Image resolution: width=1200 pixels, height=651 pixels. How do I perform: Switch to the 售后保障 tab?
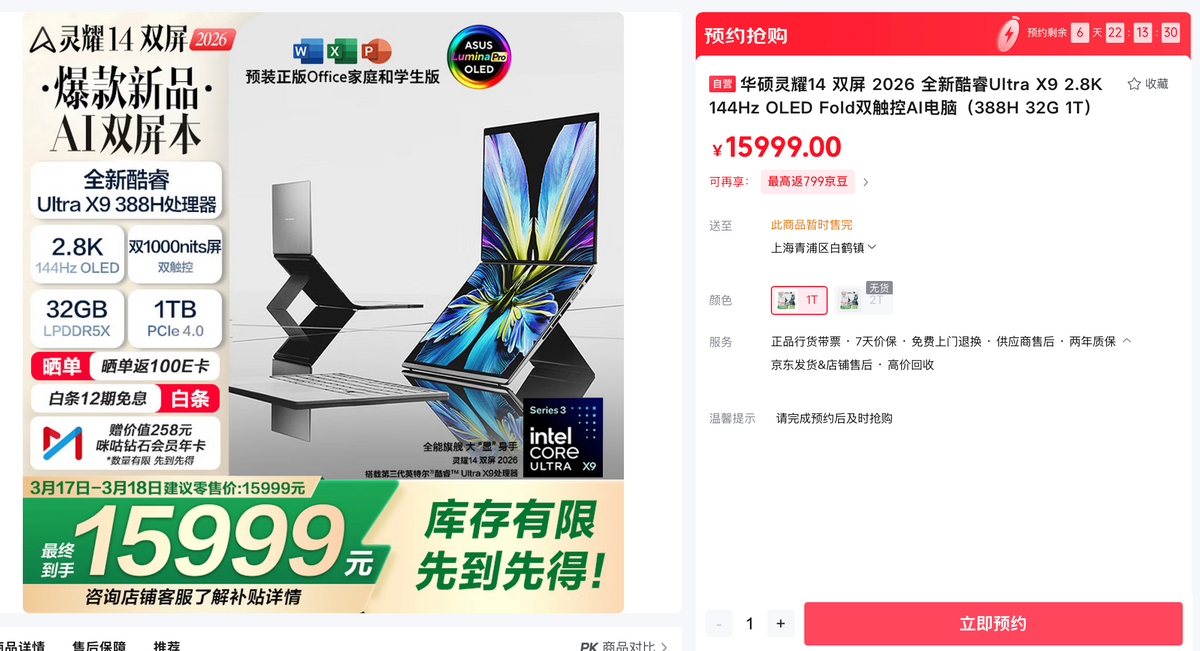coord(99,646)
